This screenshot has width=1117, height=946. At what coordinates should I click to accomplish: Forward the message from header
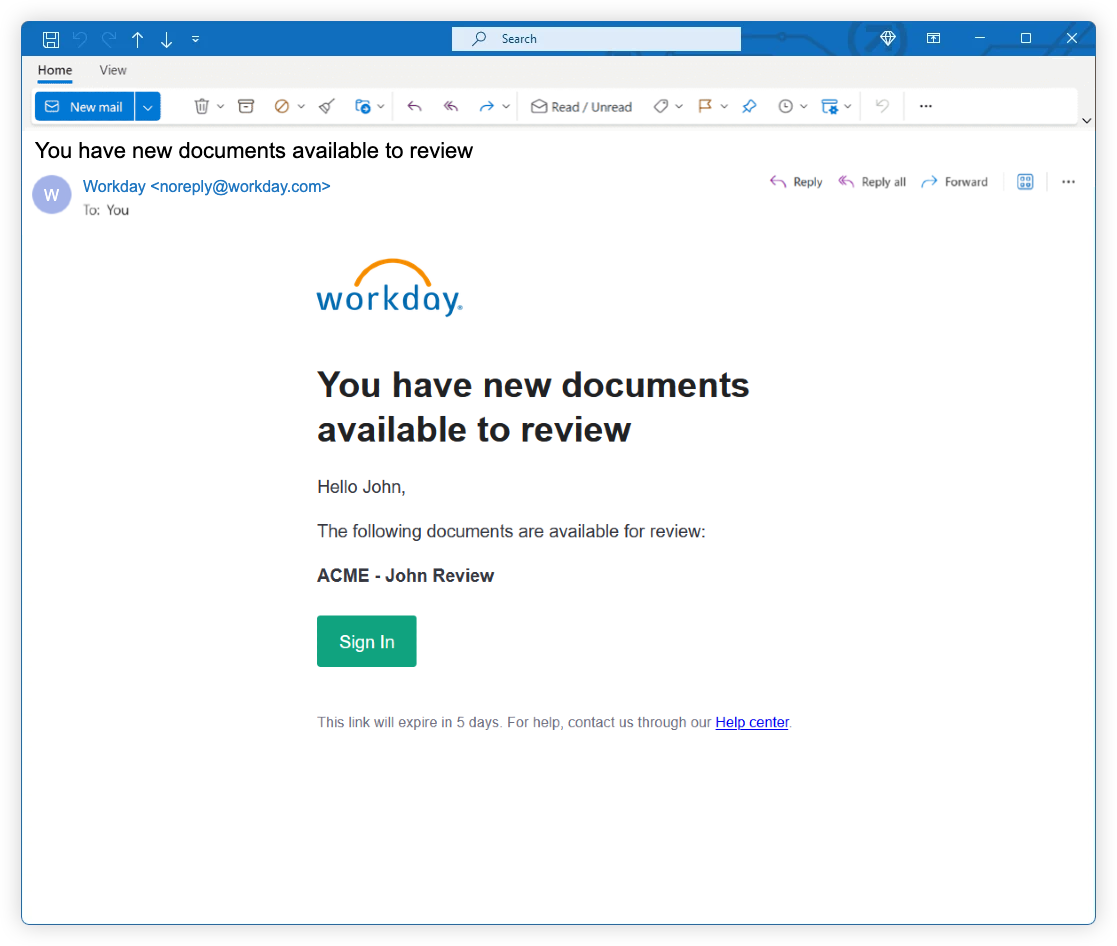954,182
